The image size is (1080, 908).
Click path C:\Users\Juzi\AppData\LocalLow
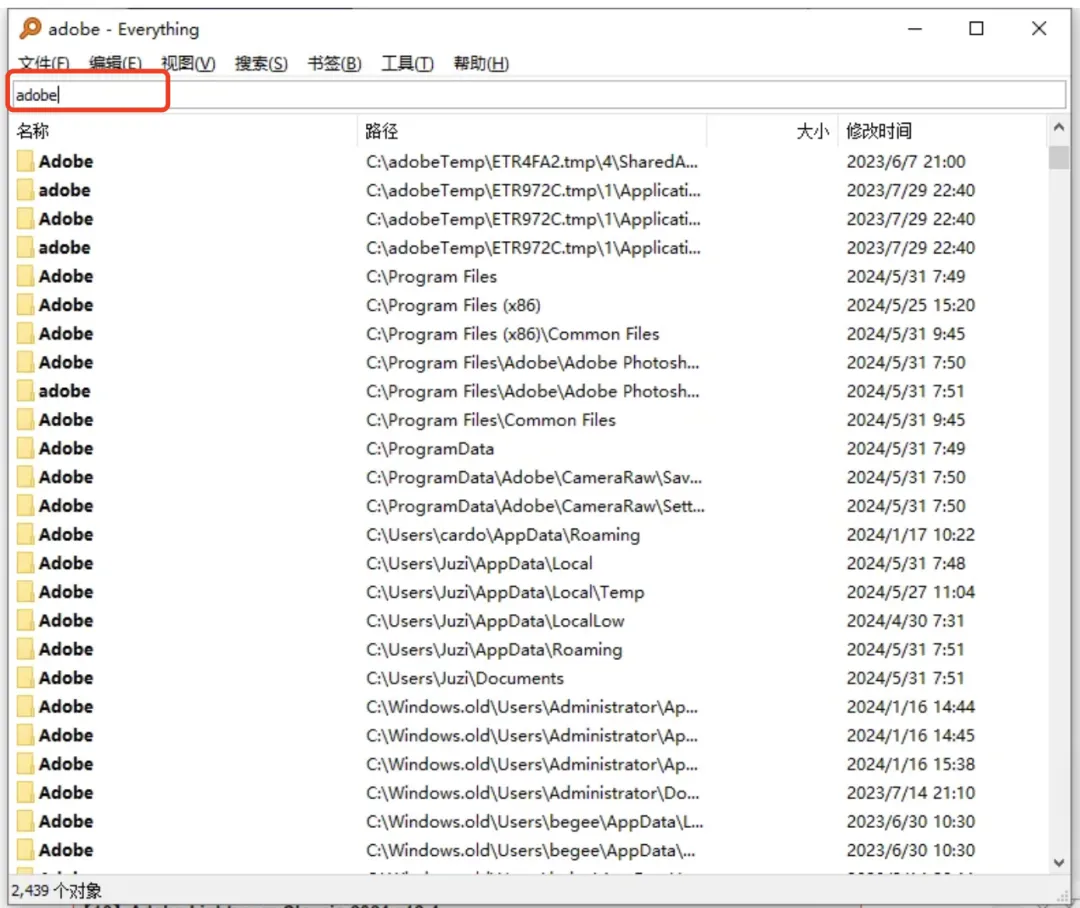tap(495, 621)
